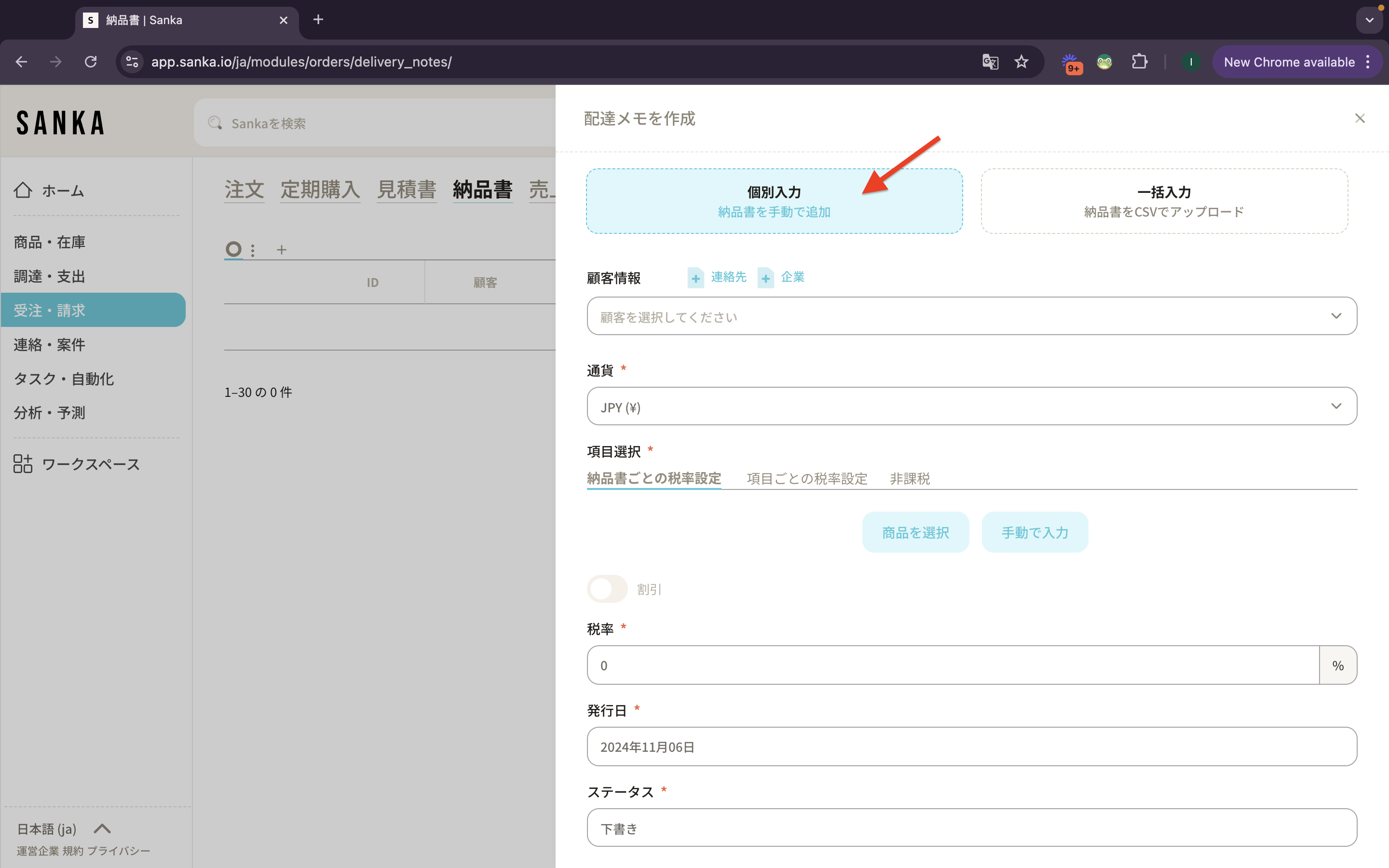1389x868 pixels.
Task: Switch to the 非課税 tab
Action: 909,478
